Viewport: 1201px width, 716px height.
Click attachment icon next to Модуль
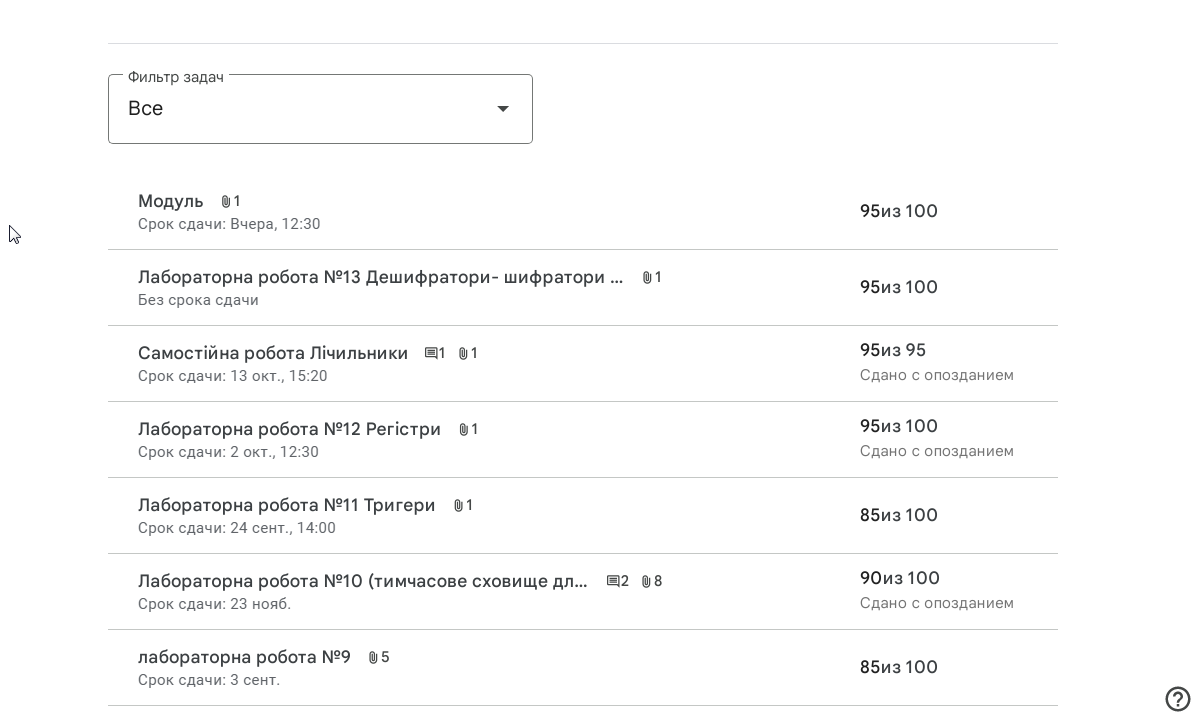coord(226,202)
